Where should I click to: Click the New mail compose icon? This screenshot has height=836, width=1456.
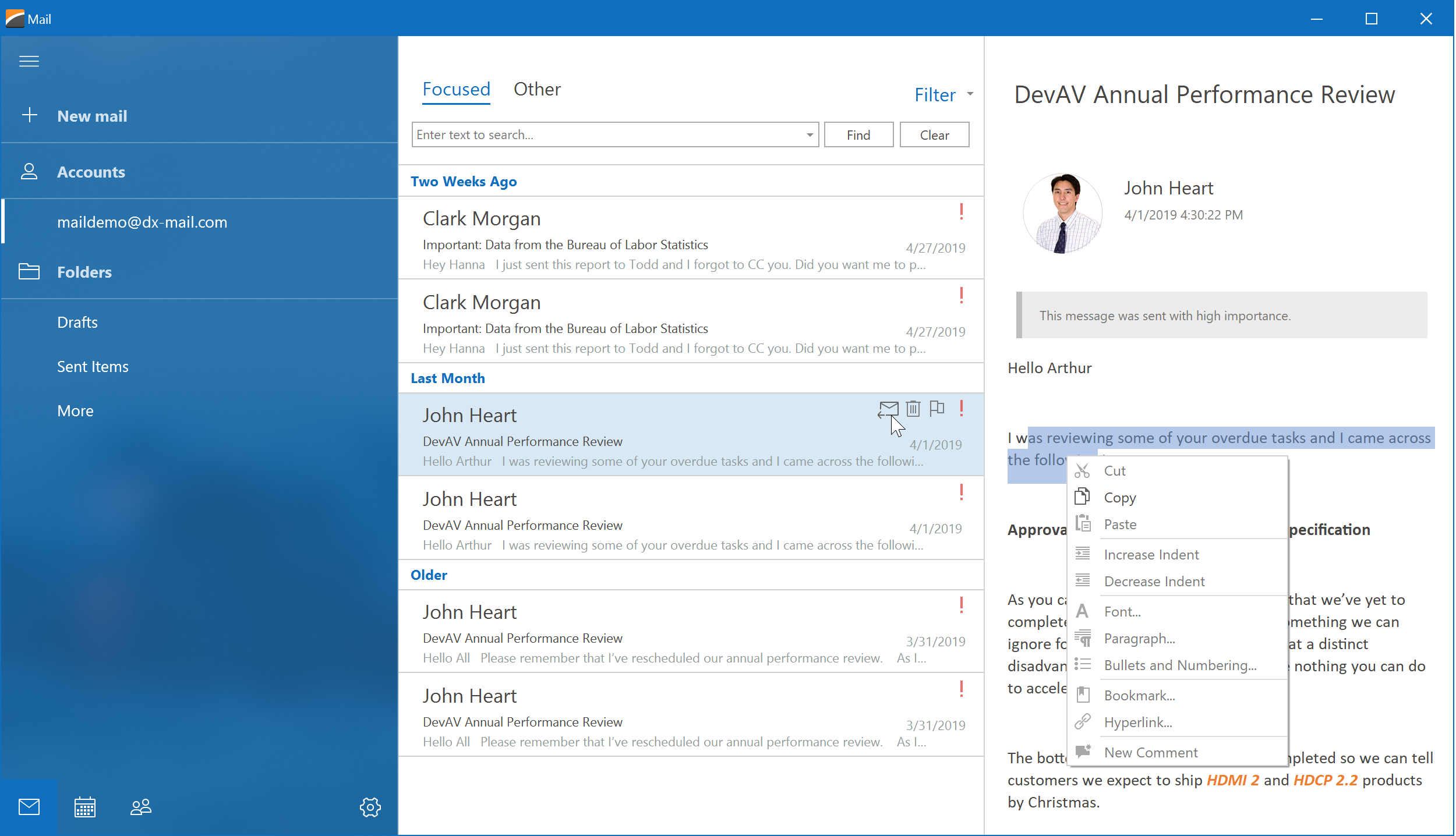pyautogui.click(x=29, y=115)
